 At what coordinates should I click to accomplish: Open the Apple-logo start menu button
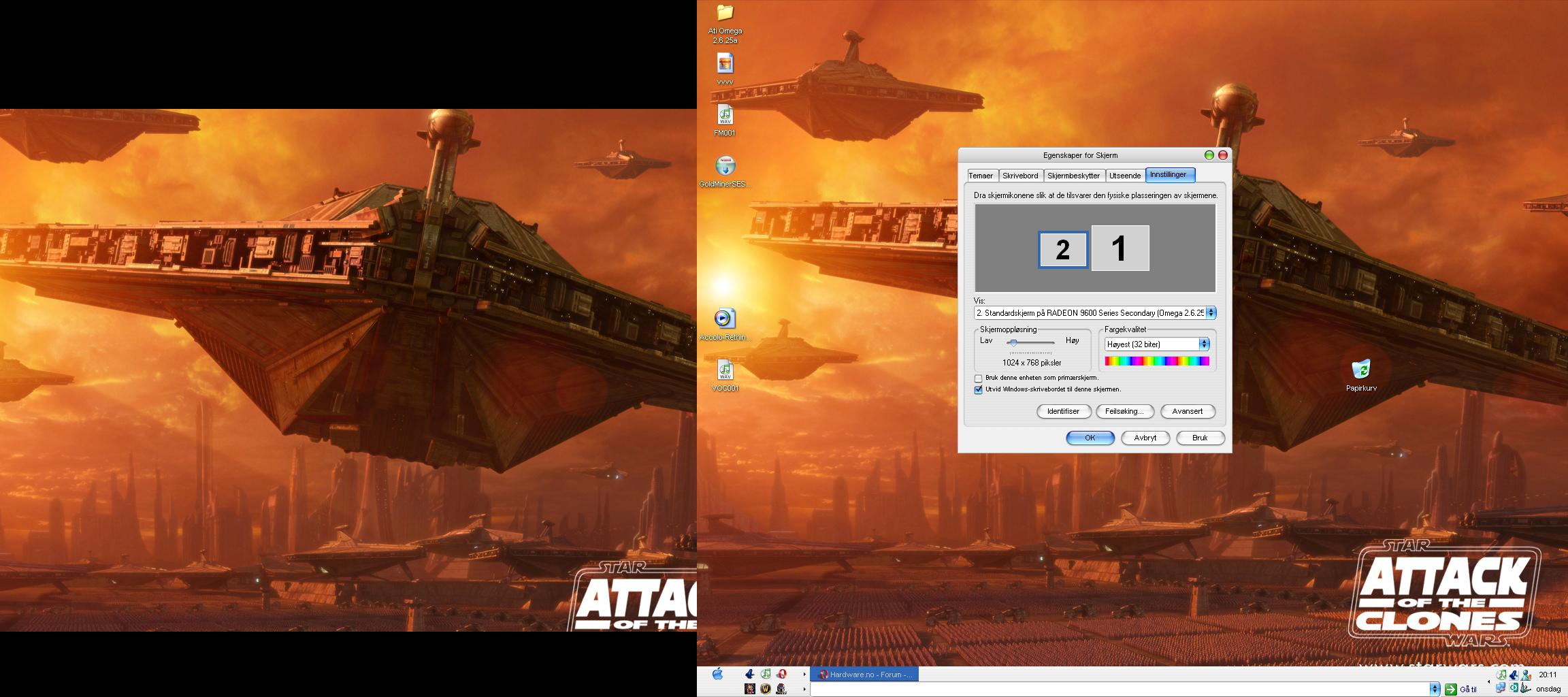point(717,674)
